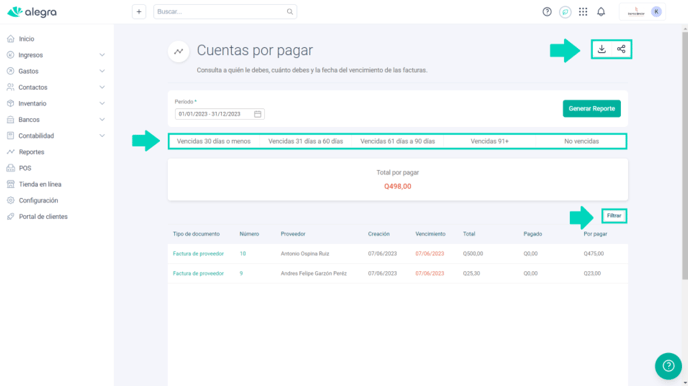
Task: Click the Q475,00 por pagar value
Action: click(x=594, y=254)
